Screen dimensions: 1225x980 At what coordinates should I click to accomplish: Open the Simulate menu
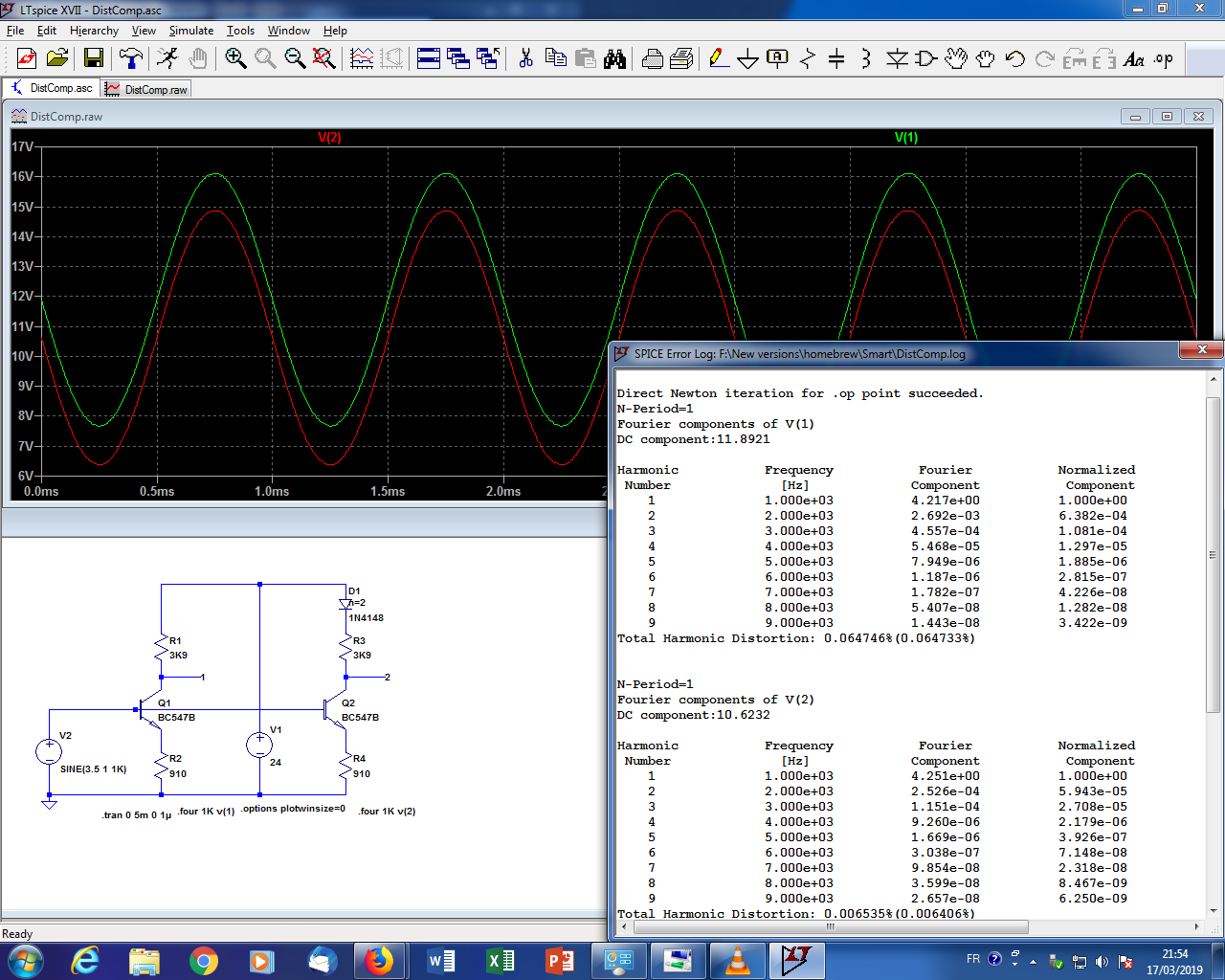click(x=191, y=31)
